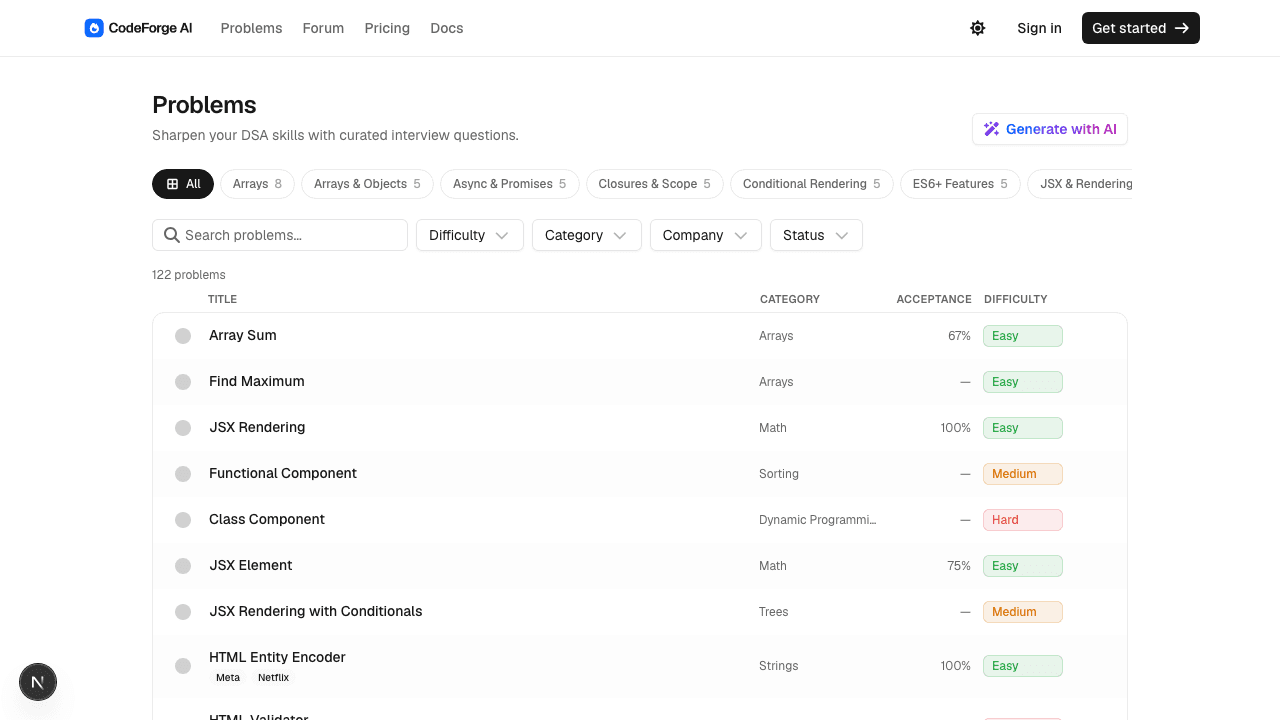The image size is (1280, 720).
Task: Click the Dynamic Programming category cell
Action: coord(818,520)
